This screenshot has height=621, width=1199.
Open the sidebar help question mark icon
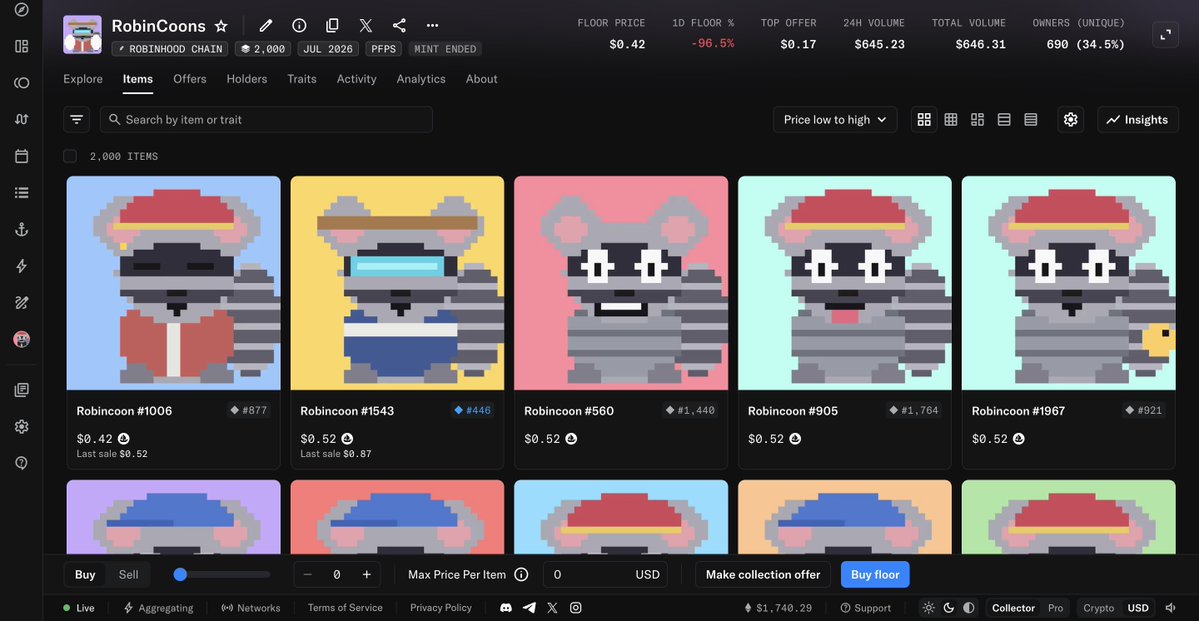point(21,463)
